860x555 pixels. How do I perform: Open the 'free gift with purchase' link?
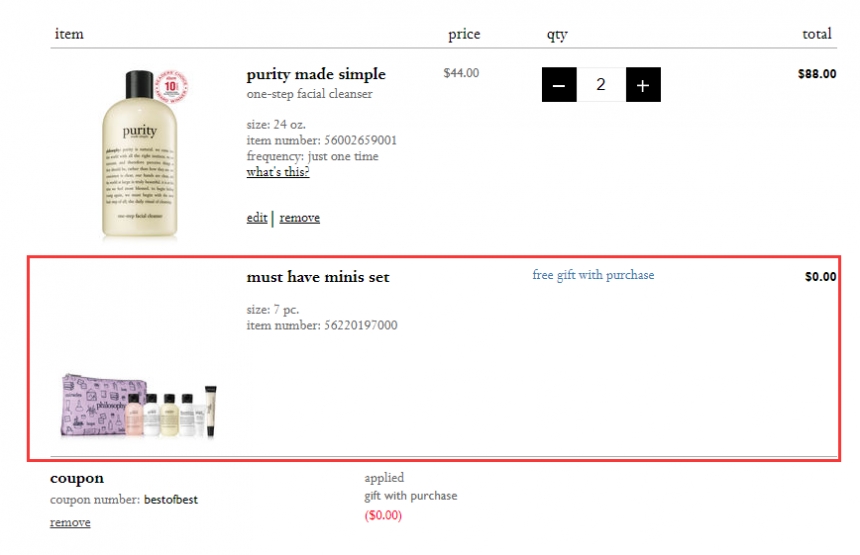click(593, 275)
